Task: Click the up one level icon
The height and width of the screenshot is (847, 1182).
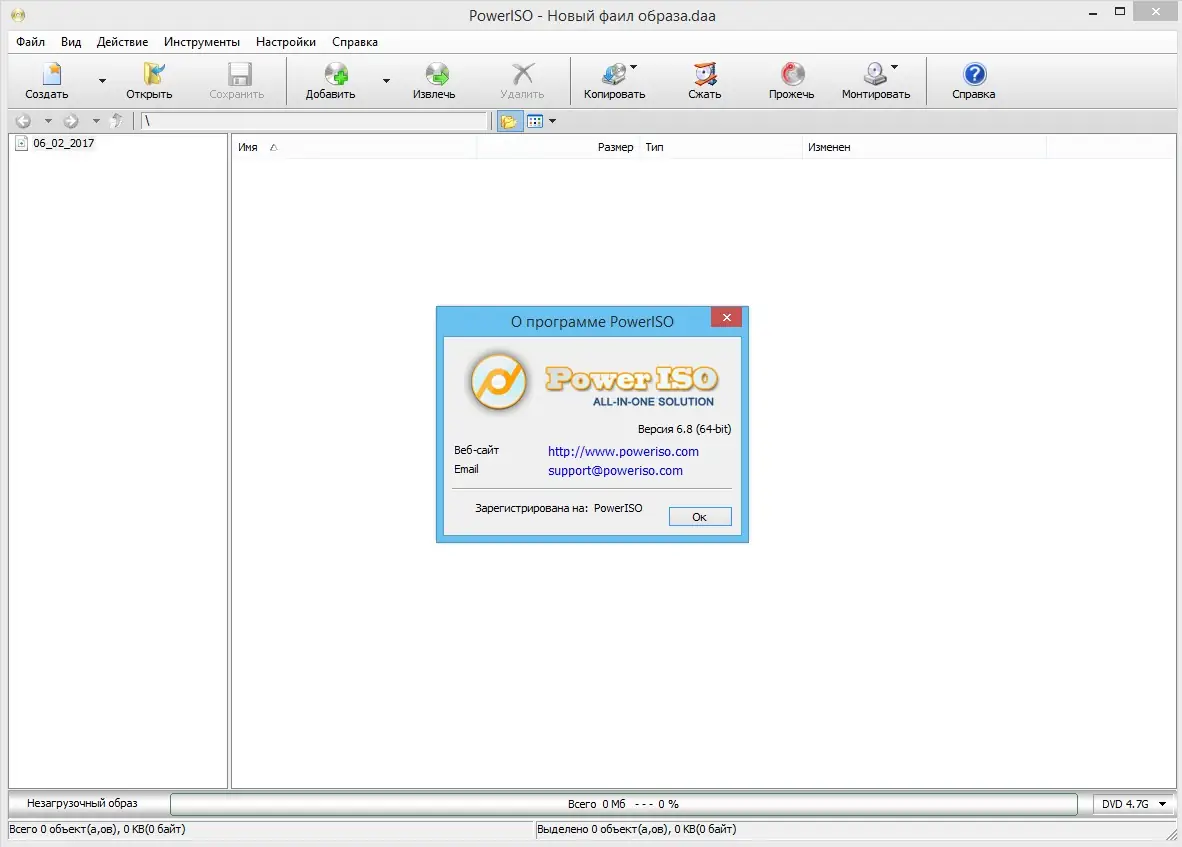Action: 116,121
